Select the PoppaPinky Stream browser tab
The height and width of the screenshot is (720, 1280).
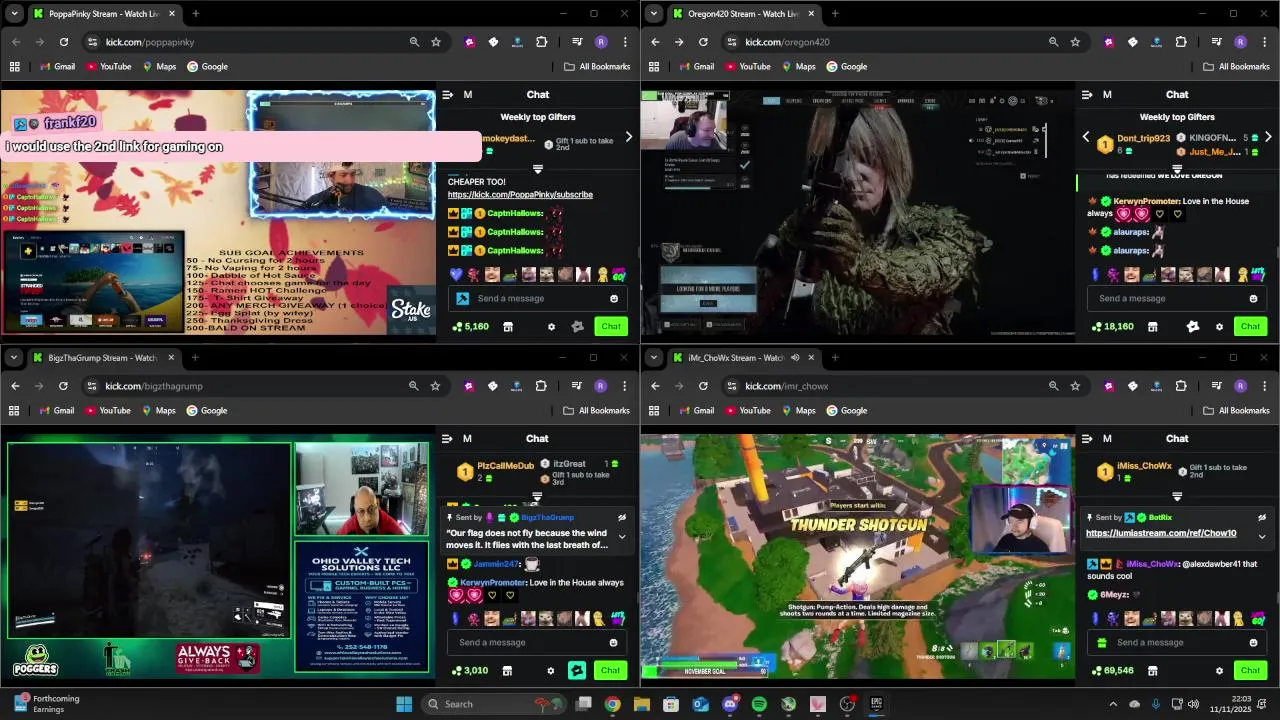(105, 14)
